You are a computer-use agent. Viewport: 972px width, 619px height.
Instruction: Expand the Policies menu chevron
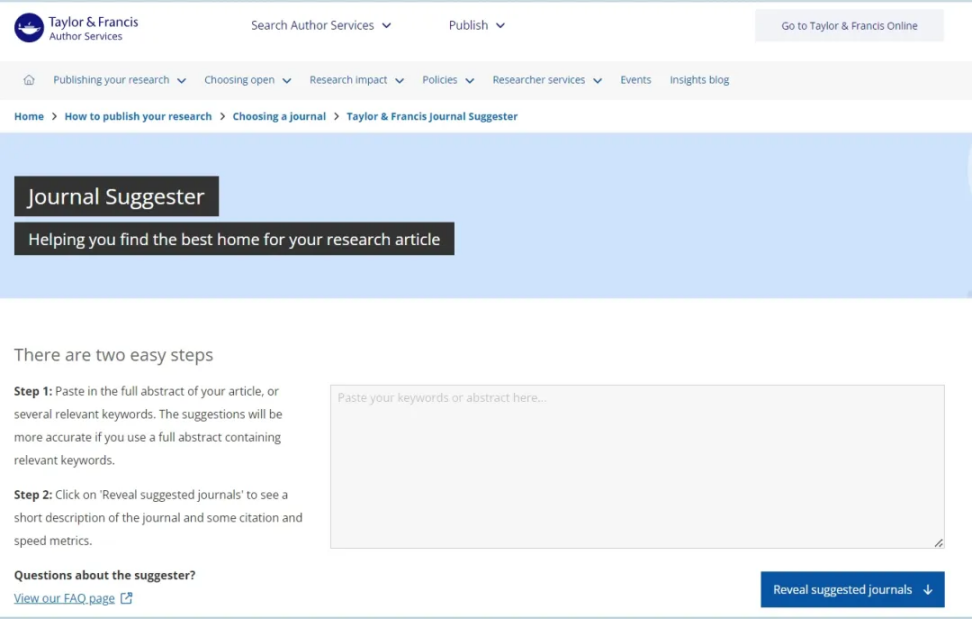(x=470, y=81)
